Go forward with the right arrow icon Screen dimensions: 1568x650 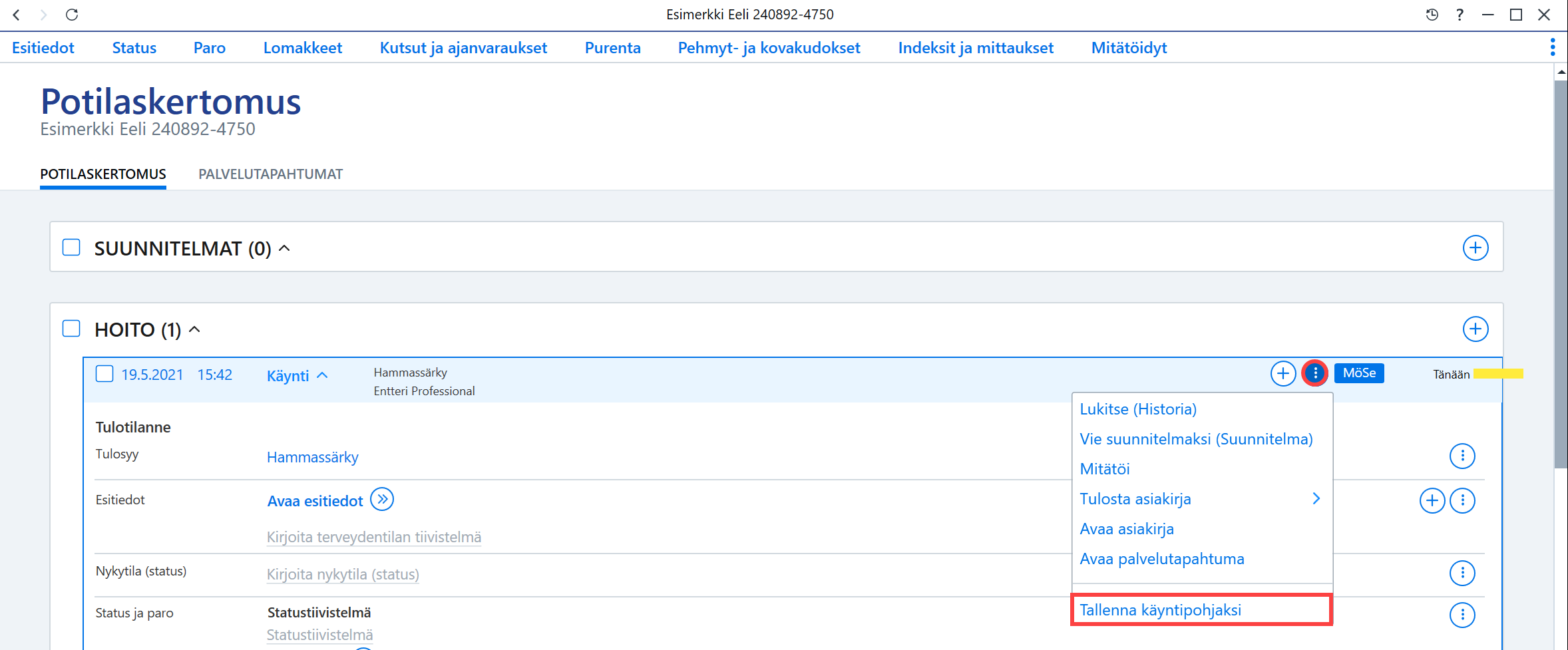point(43,15)
